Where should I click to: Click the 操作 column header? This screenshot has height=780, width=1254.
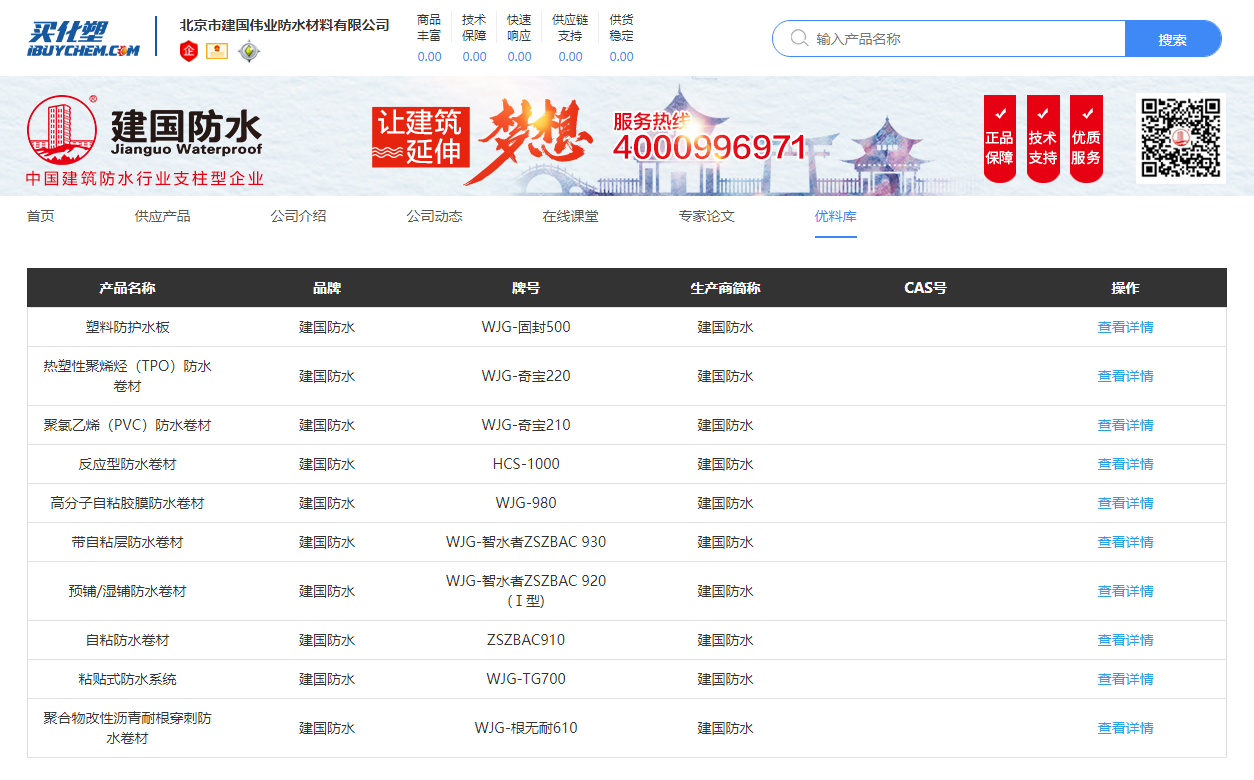[x=1125, y=288]
